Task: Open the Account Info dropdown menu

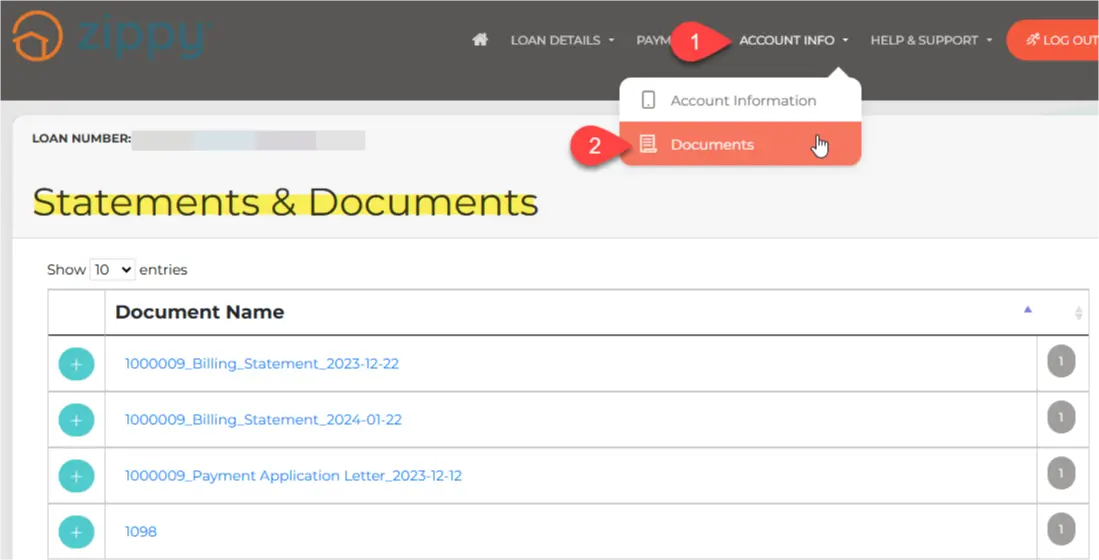Action: [793, 40]
